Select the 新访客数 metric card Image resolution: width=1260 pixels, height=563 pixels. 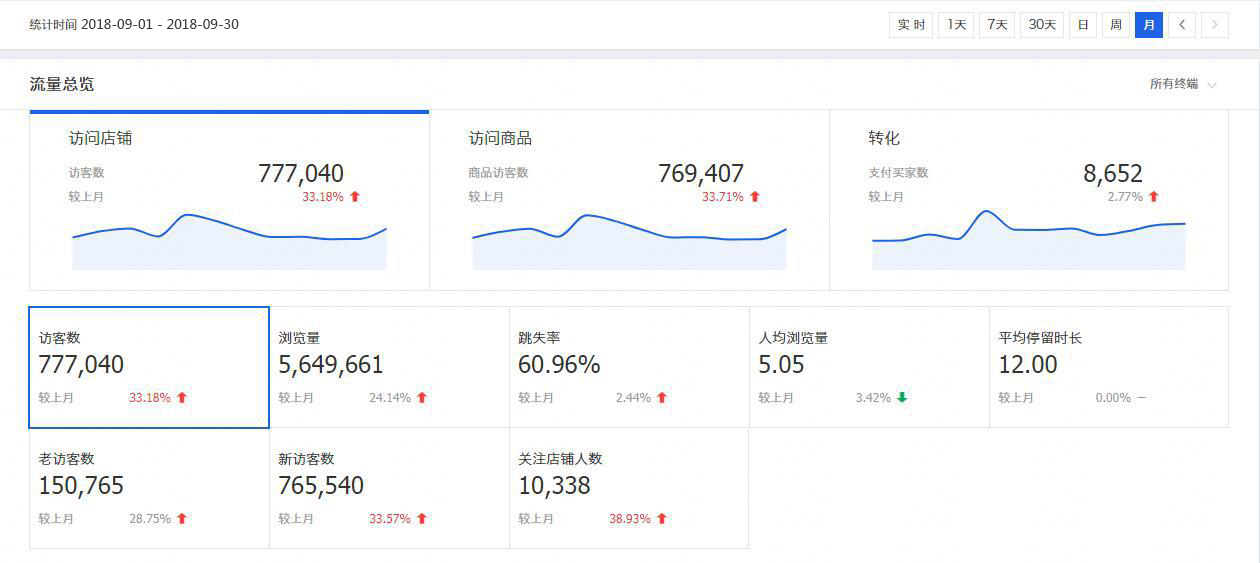pyautogui.click(x=389, y=488)
